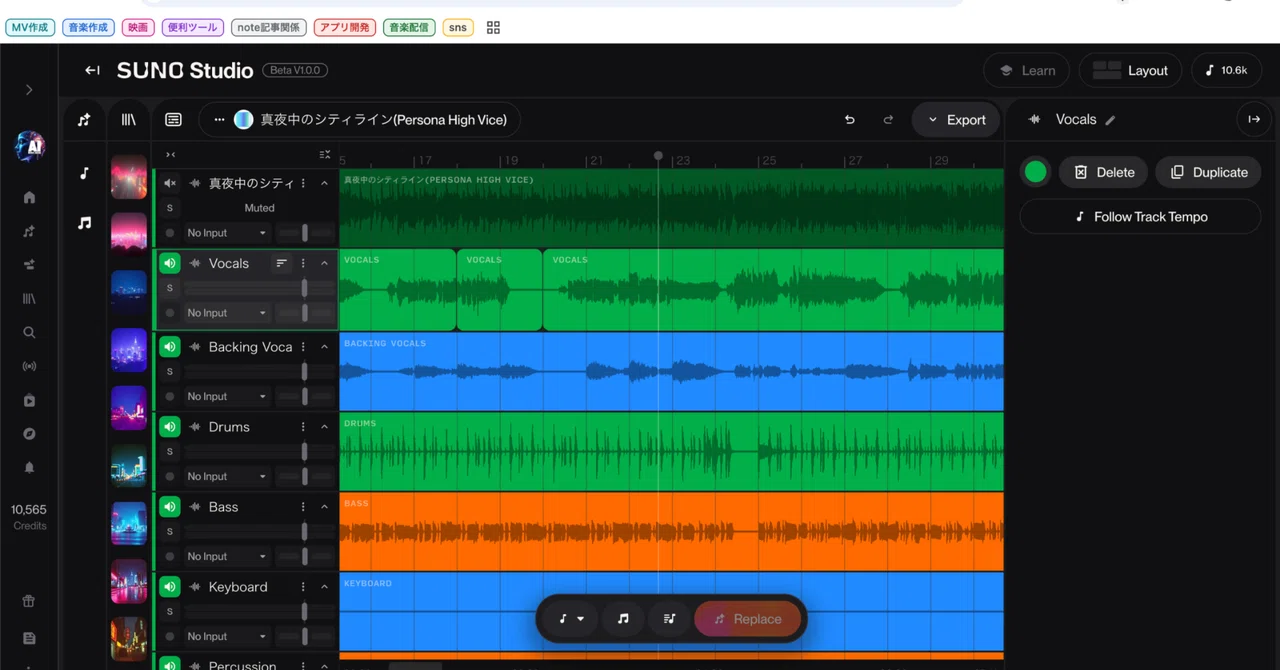The height and width of the screenshot is (670, 1280).
Task: Open the Home icon in left sidebar
Action: point(29,197)
